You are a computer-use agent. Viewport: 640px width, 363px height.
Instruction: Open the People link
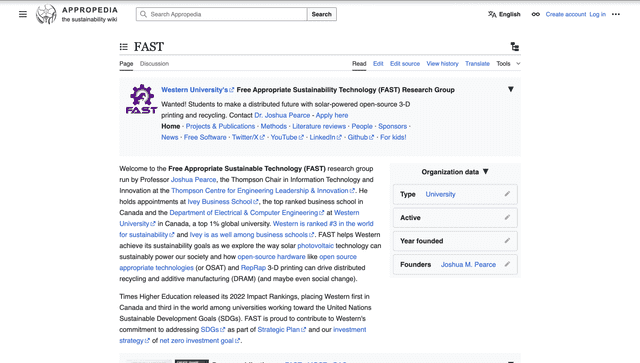[362, 127]
